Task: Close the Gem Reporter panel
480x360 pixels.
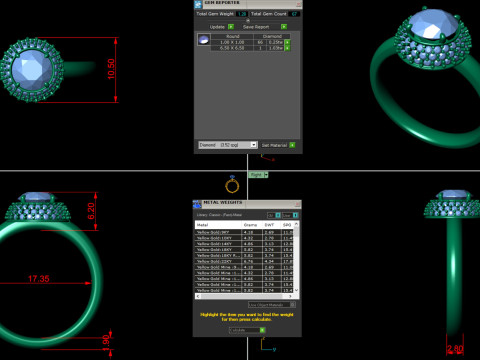Action: pos(298,4)
